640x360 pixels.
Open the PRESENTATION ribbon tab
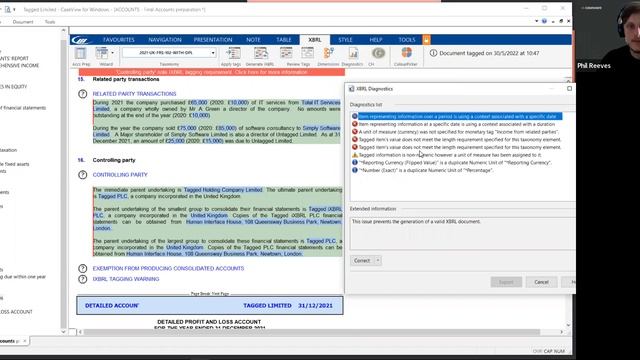[x=213, y=40]
